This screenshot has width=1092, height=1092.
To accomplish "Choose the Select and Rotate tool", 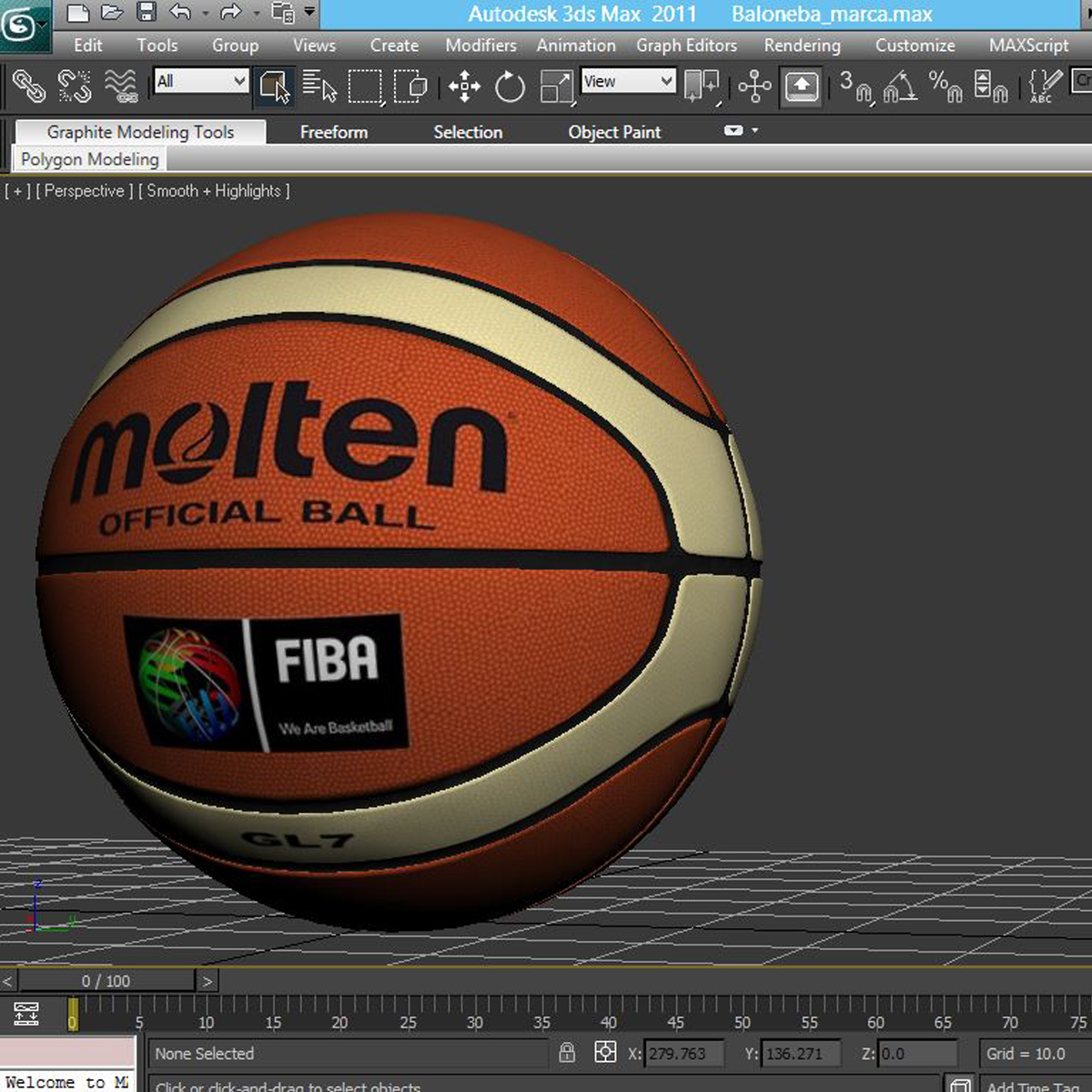I will pyautogui.click(x=510, y=87).
